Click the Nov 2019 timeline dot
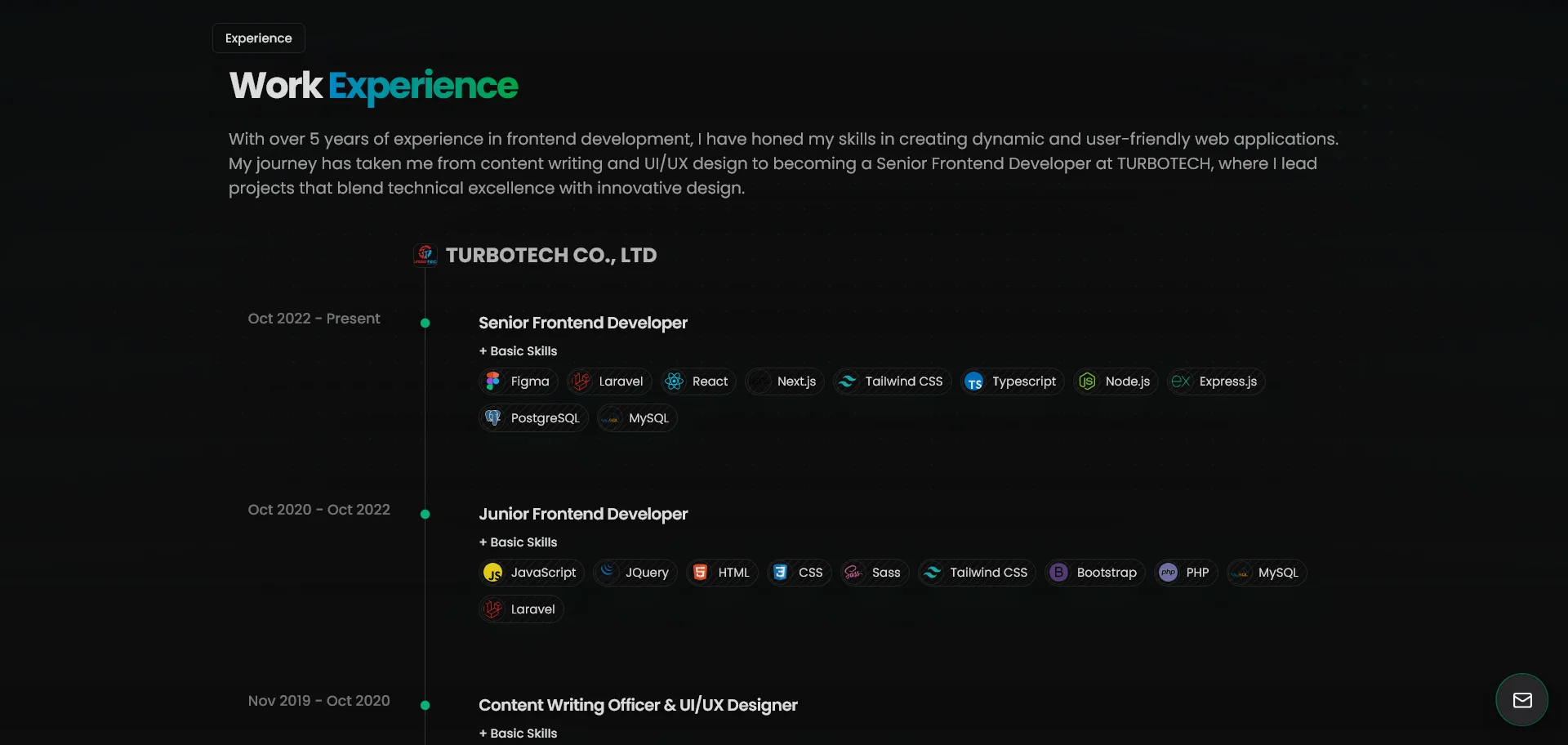The width and height of the screenshot is (1568, 745). coord(425,705)
